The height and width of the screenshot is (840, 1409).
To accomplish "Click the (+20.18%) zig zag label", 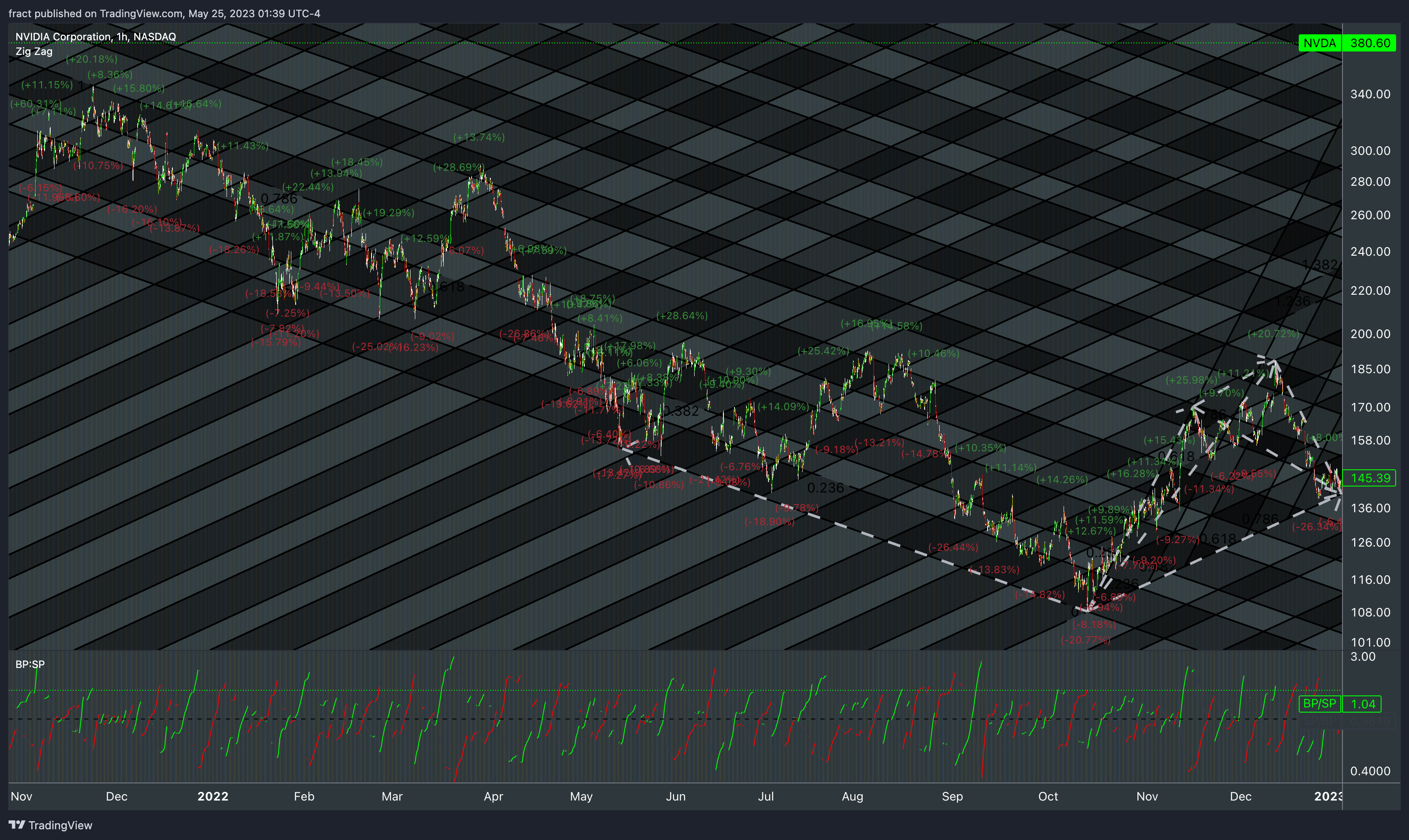I will pyautogui.click(x=92, y=59).
